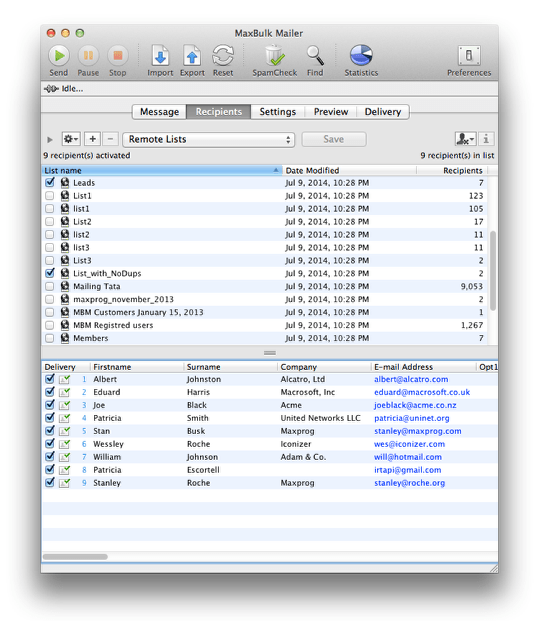
Task: Click the status icon in Wessley's row
Action: pyautogui.click(x=65, y=444)
